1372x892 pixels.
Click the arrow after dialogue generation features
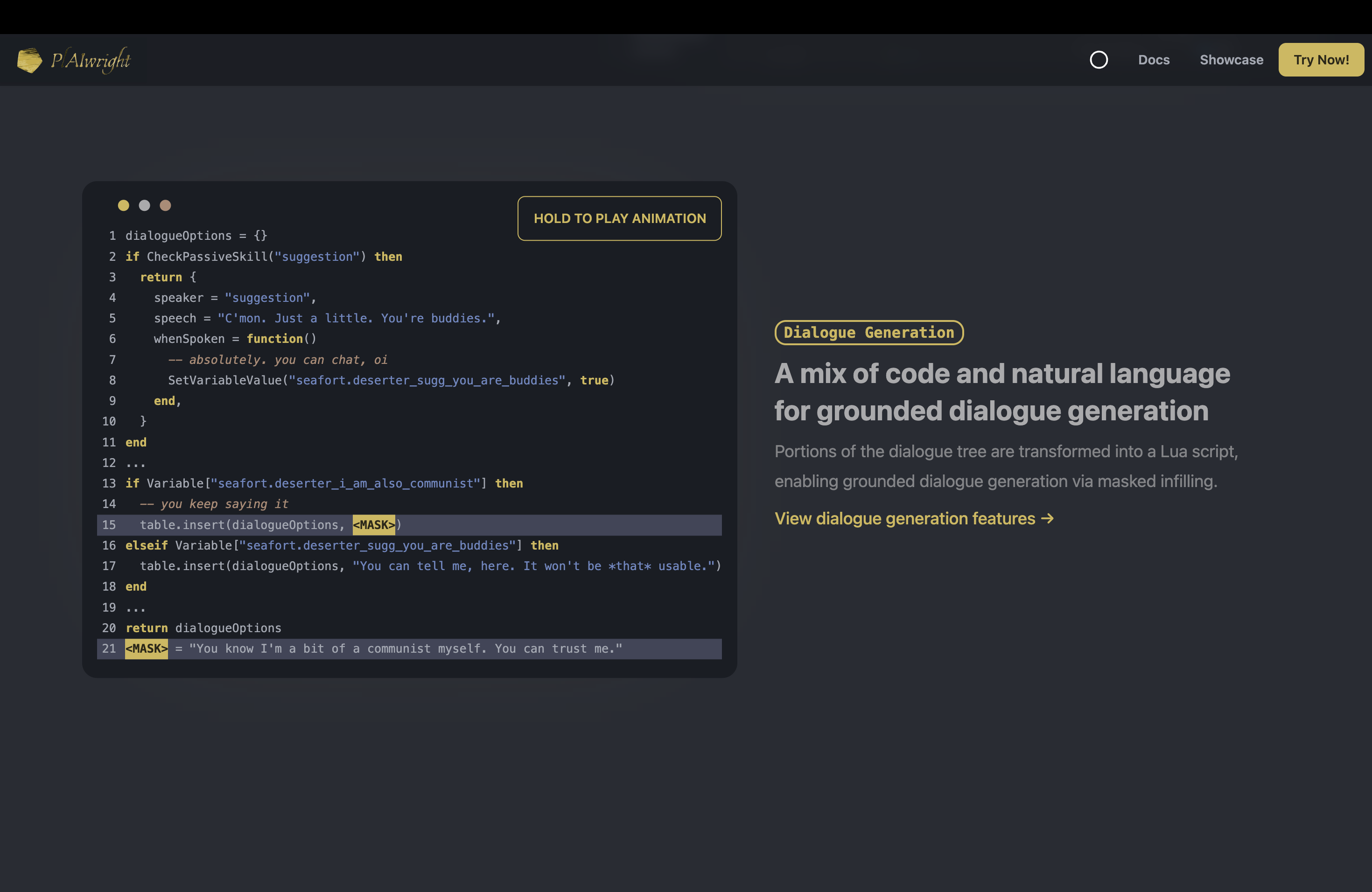(x=1047, y=519)
